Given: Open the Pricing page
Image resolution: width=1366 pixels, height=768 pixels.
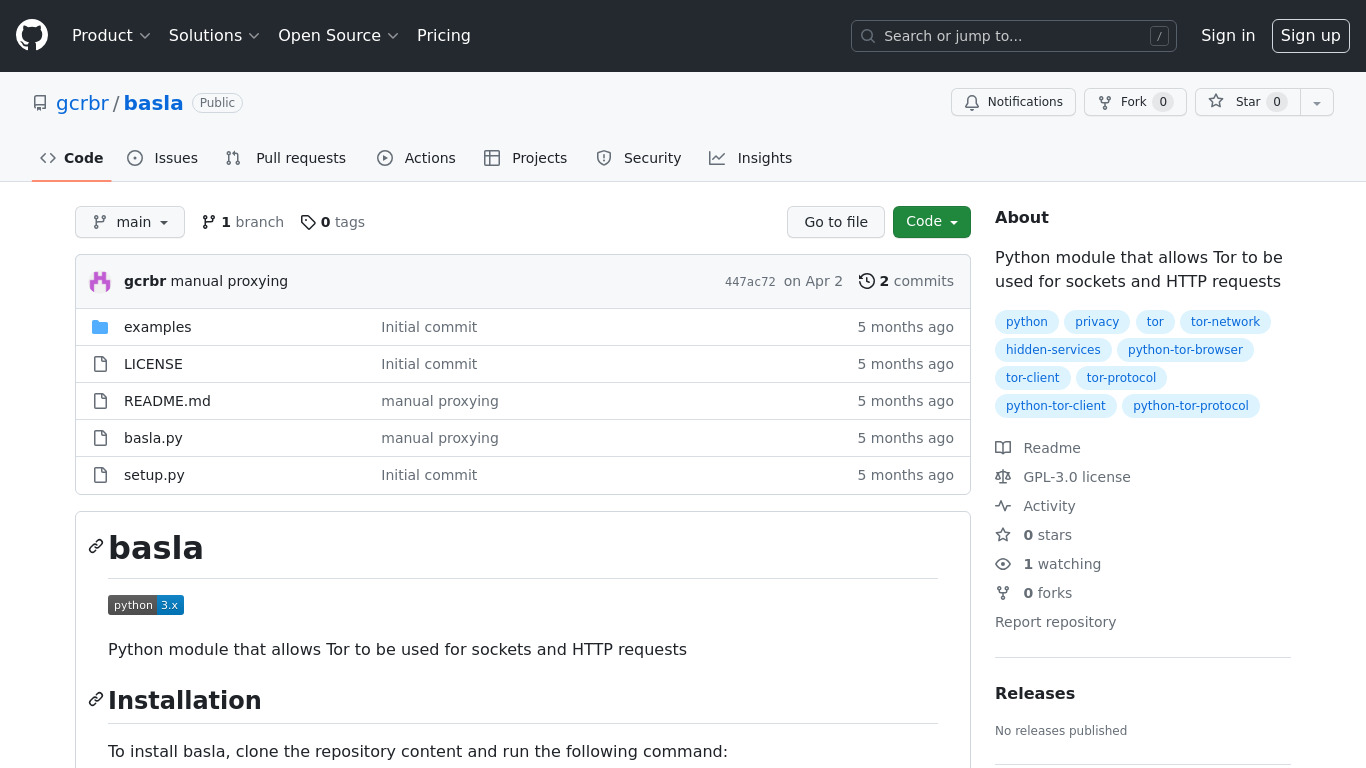Looking at the screenshot, I should [444, 35].
